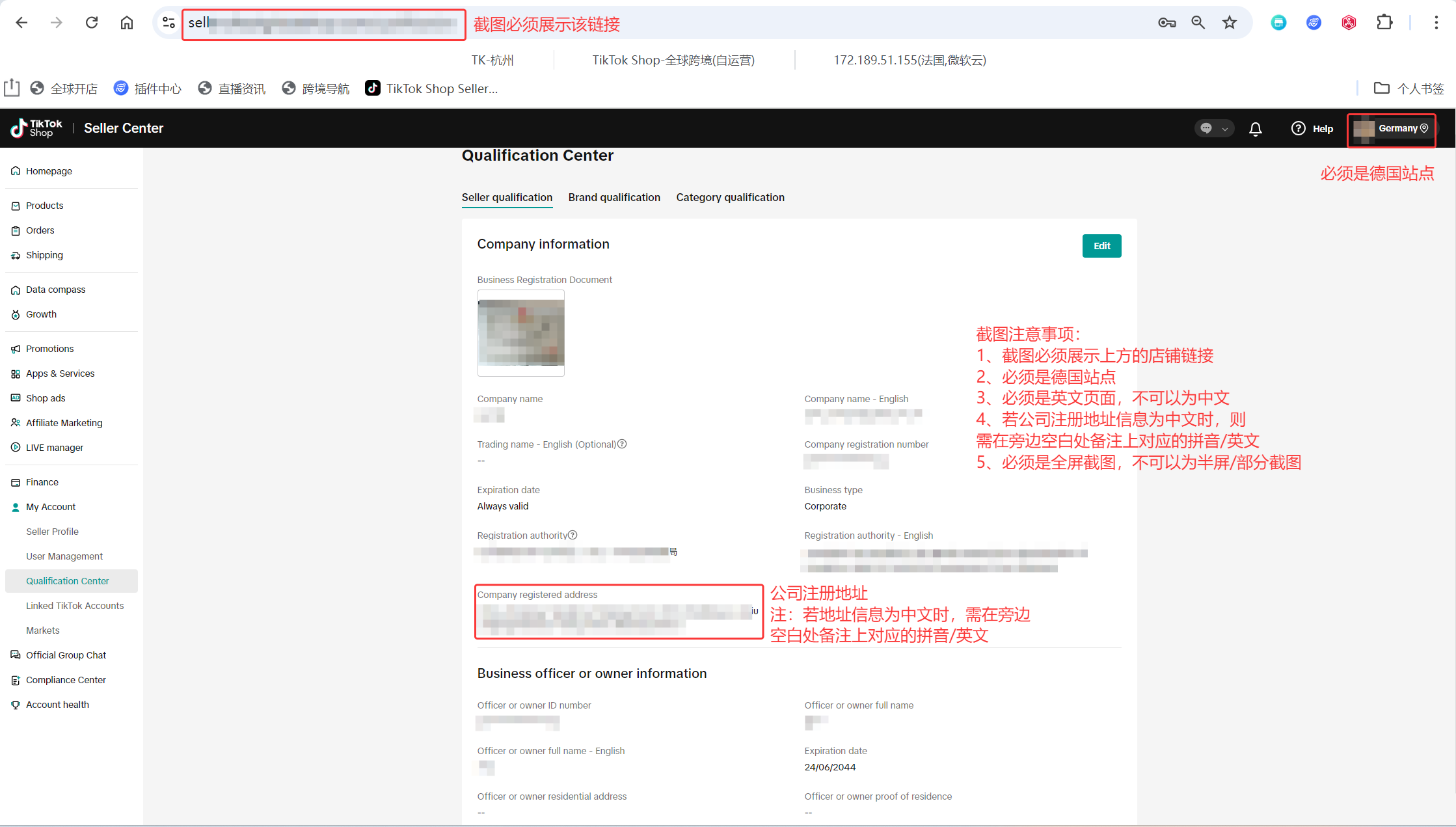The width and height of the screenshot is (1456, 827).
Task: Click the Trading name help question icon
Action: [x=622, y=444]
